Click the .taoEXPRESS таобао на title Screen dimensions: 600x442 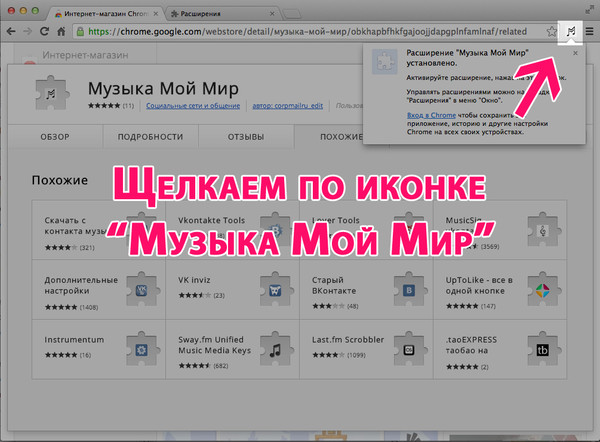[471, 345]
